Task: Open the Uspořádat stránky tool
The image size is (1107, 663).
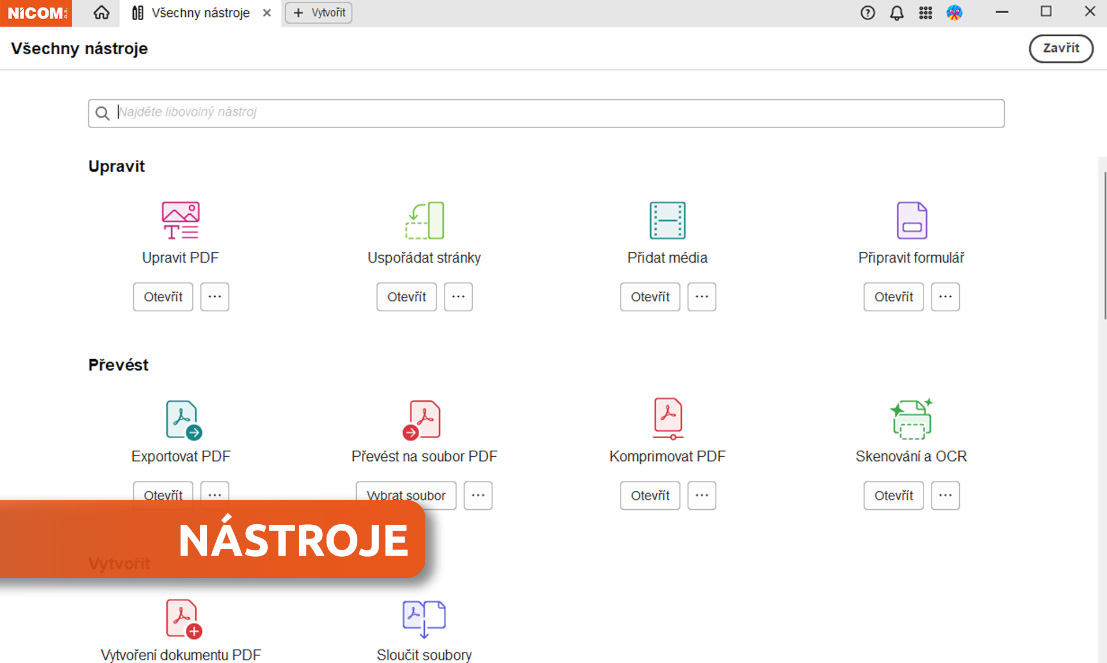Action: coord(407,297)
